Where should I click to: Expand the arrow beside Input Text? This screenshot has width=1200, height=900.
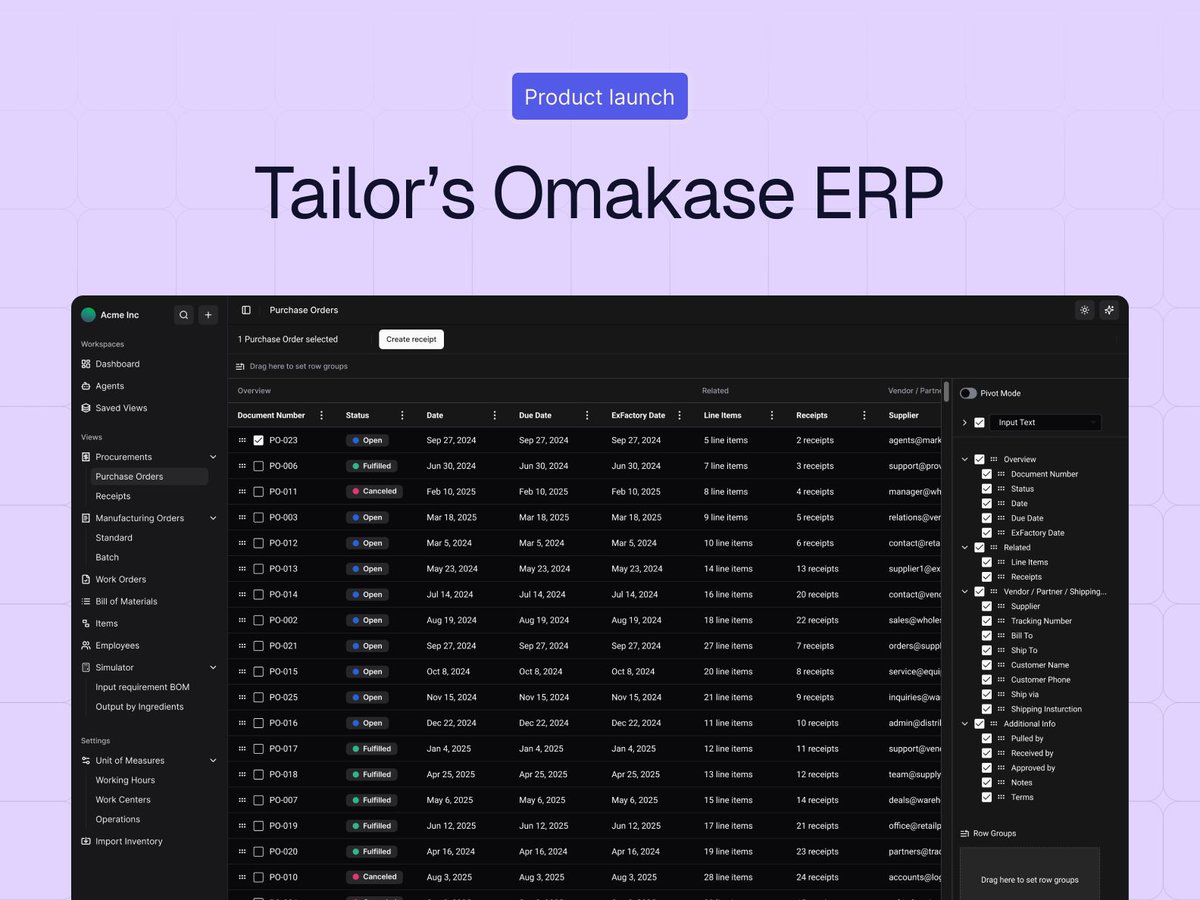(x=965, y=422)
